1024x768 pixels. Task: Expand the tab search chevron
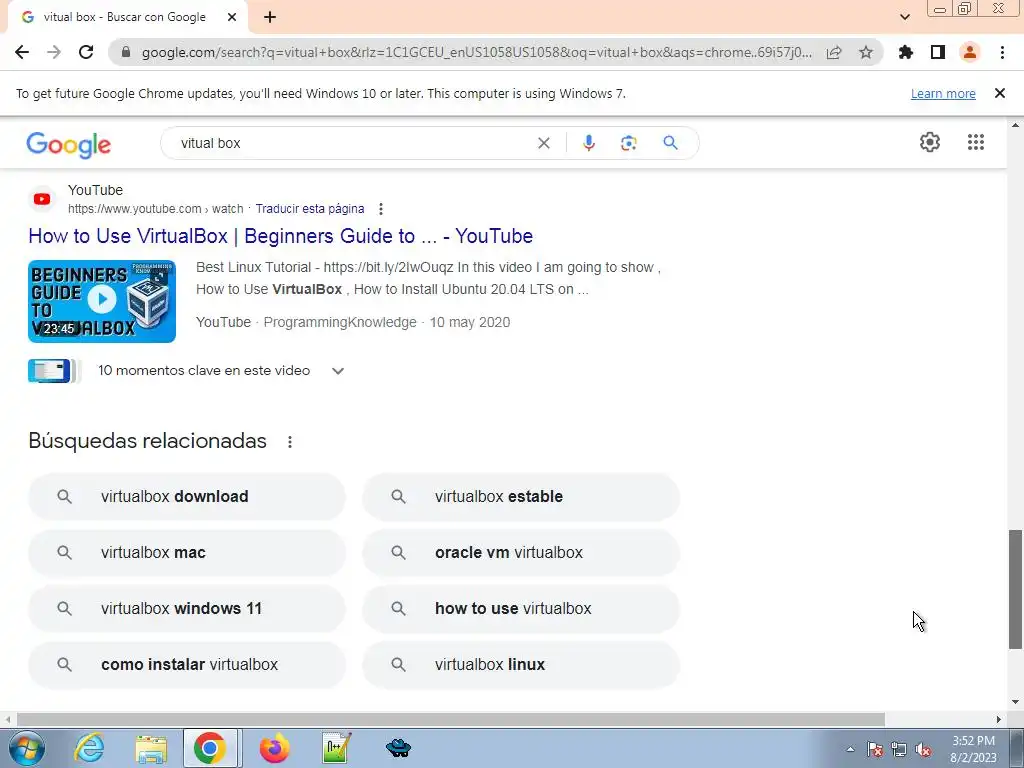pyautogui.click(x=904, y=17)
